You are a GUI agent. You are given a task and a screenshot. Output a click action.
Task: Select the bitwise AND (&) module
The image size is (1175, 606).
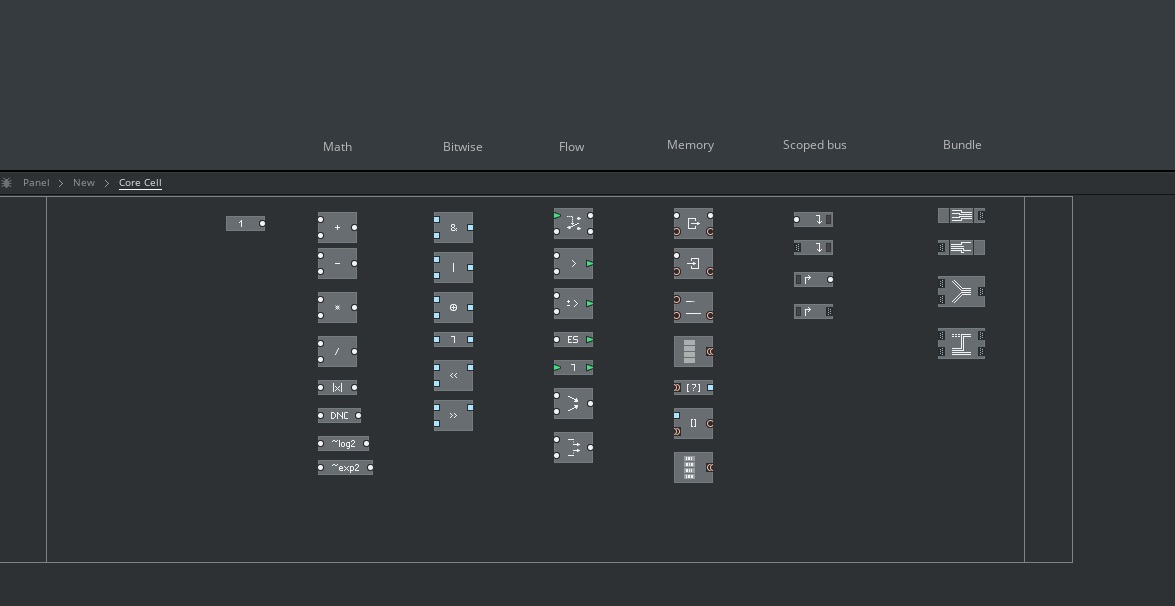click(453, 228)
